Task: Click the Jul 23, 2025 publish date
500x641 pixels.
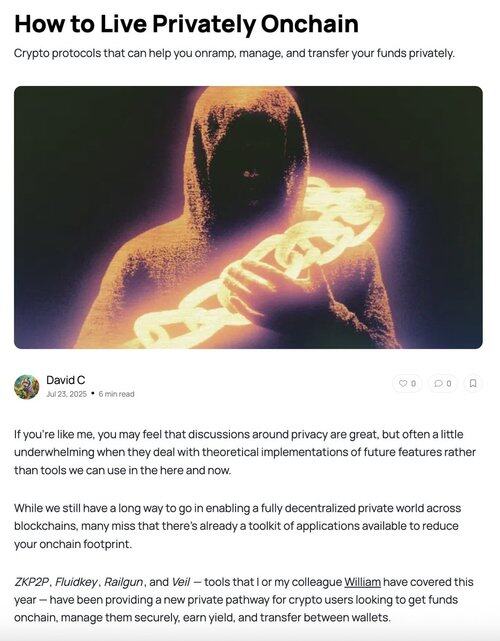Action: [67, 394]
